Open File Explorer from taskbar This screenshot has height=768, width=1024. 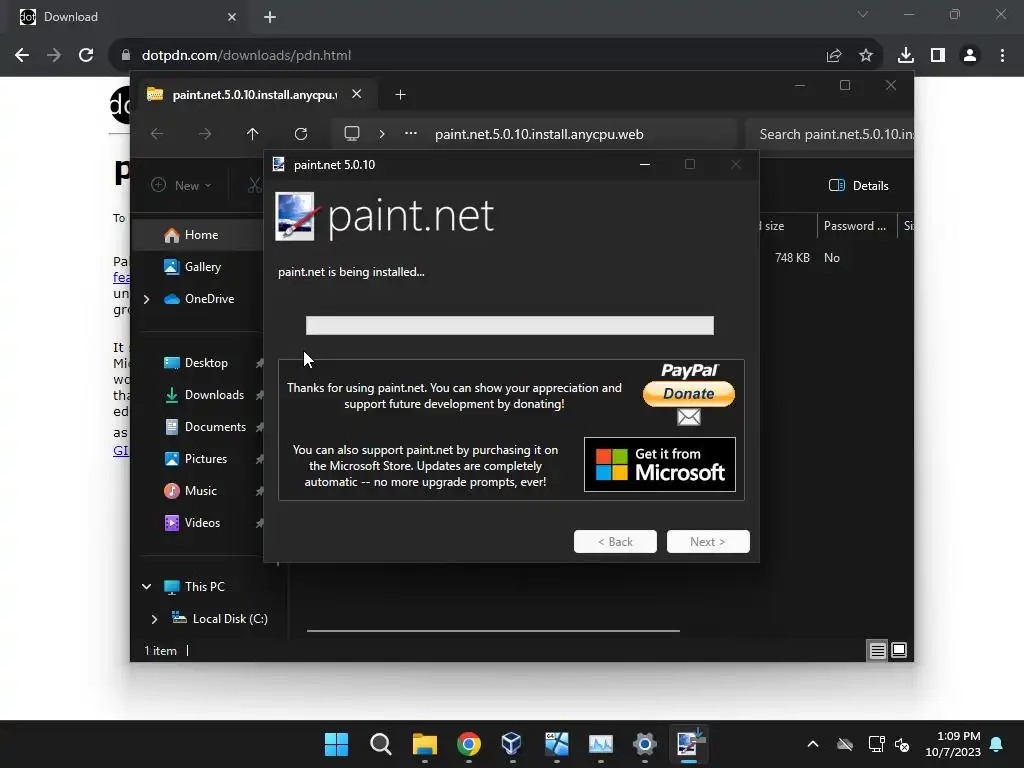(424, 744)
